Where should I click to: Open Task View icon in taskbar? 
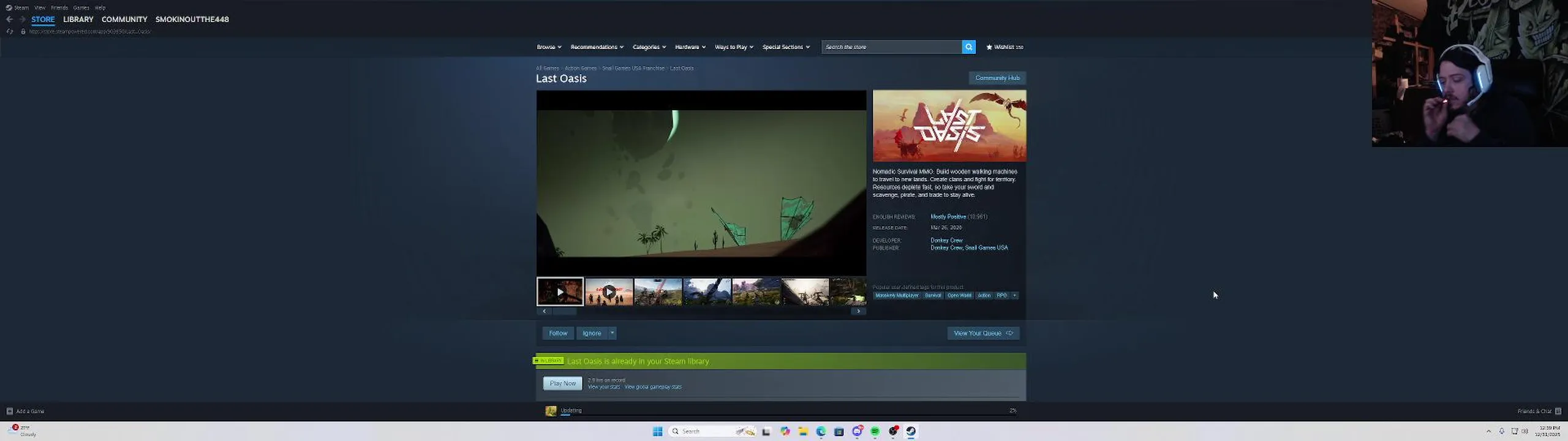[766, 431]
